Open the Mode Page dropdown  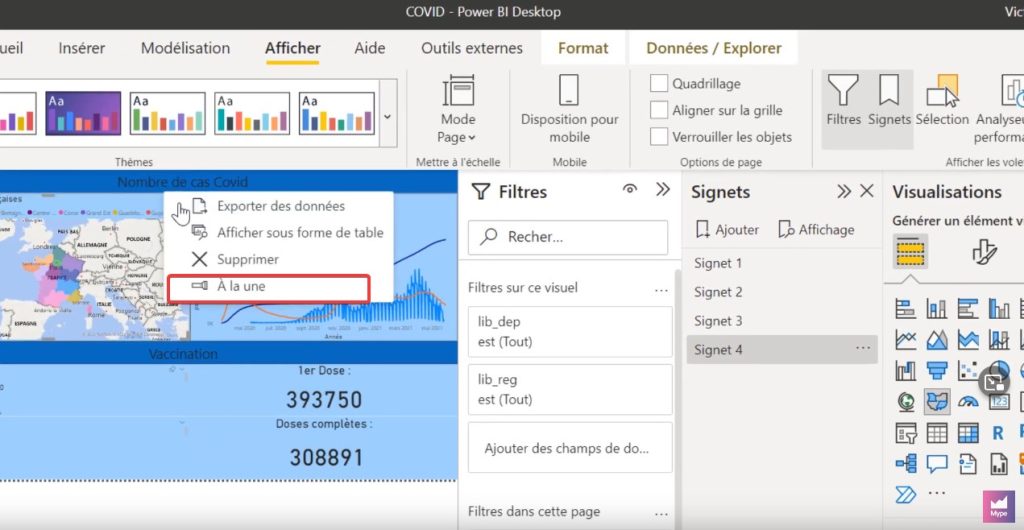tap(458, 109)
